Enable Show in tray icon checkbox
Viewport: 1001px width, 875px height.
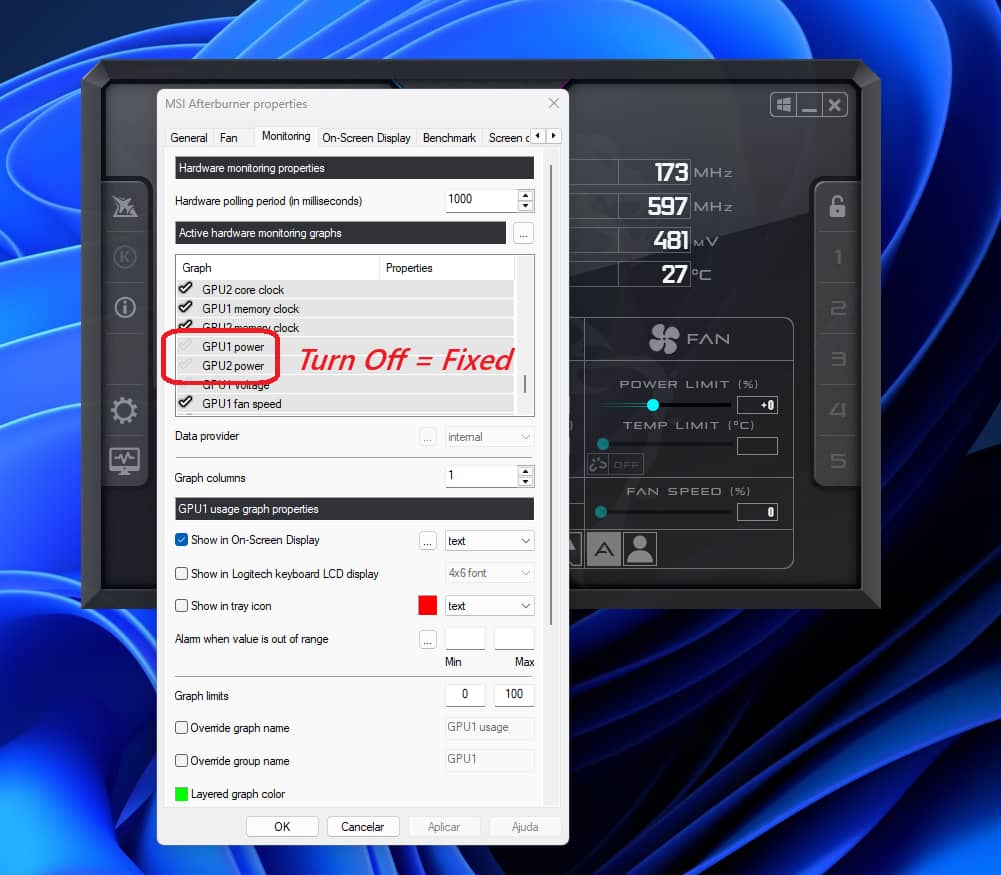point(181,606)
